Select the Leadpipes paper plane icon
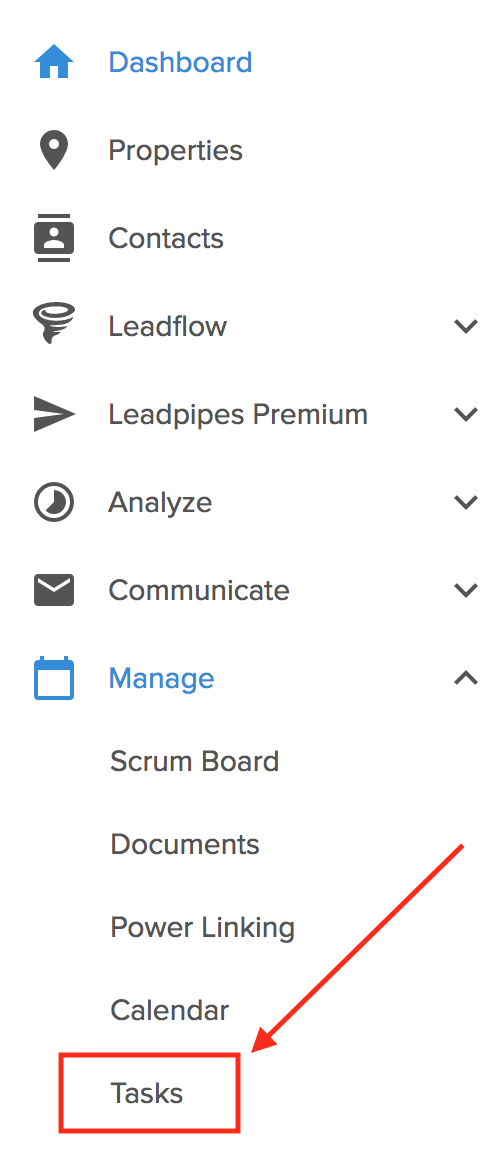Viewport: 496px width, 1152px height. pyautogui.click(x=54, y=414)
